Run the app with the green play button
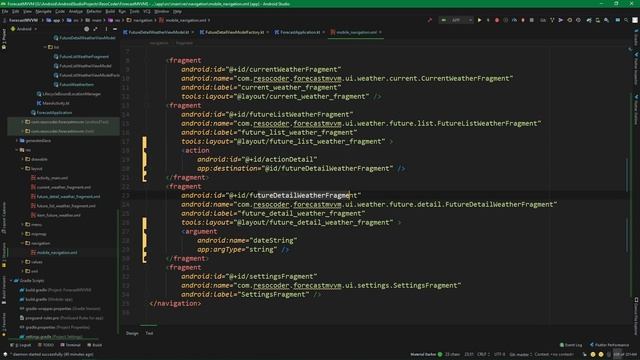 pyautogui.click(x=480, y=20)
